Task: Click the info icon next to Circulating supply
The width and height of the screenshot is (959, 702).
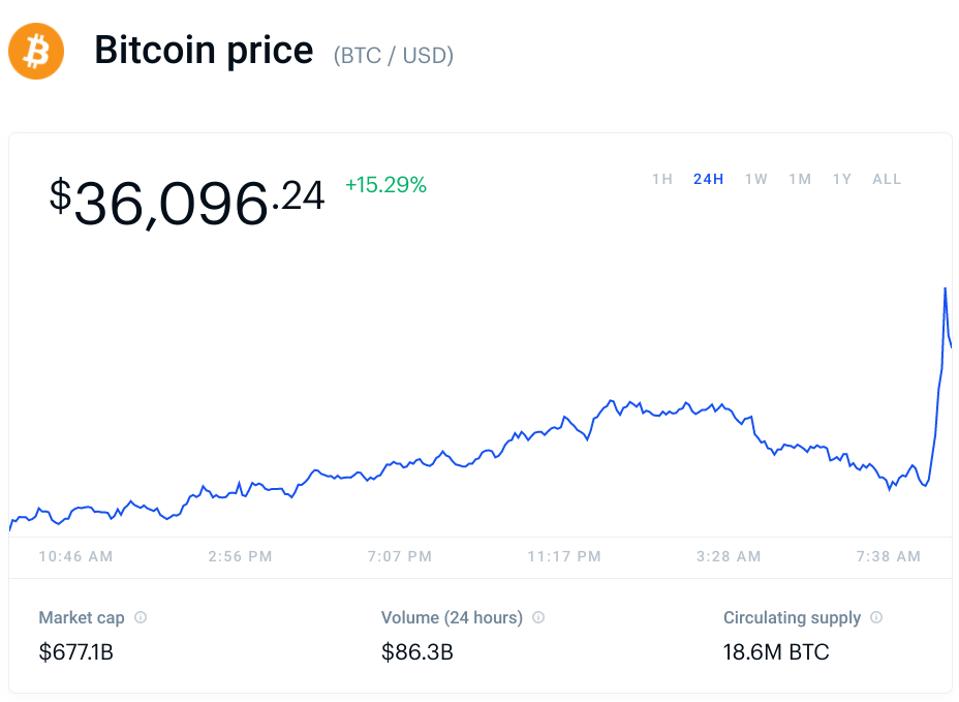Action: pos(876,617)
